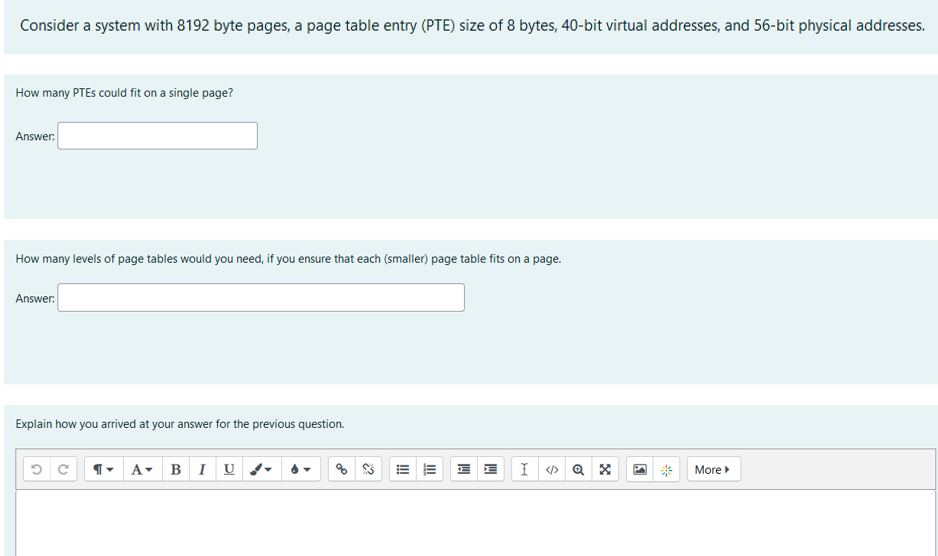Click 'How many PTEs could fit on a single page?' text
The width and height of the screenshot is (938, 556).
pos(124,93)
